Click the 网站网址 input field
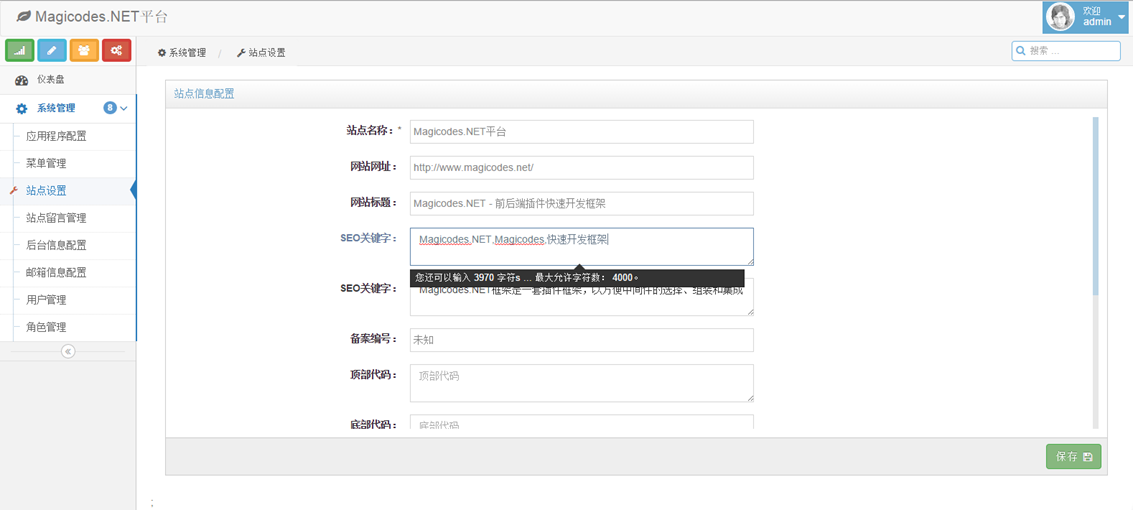1133x510 pixels. point(582,168)
